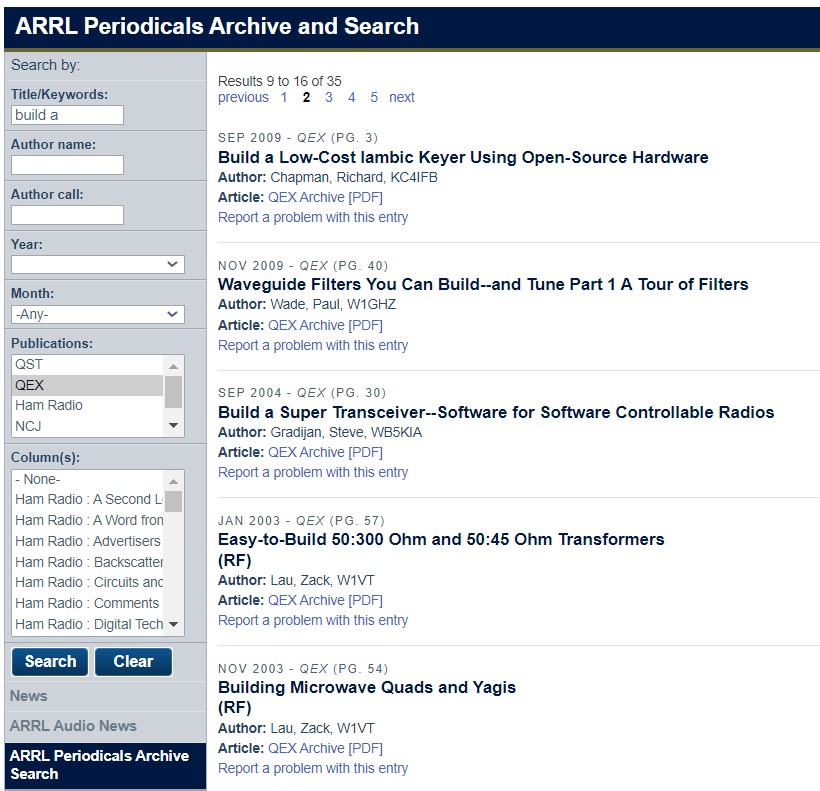
Task: Click the down arrow on the Columns list scrollbar
Action: pyautogui.click(x=174, y=624)
